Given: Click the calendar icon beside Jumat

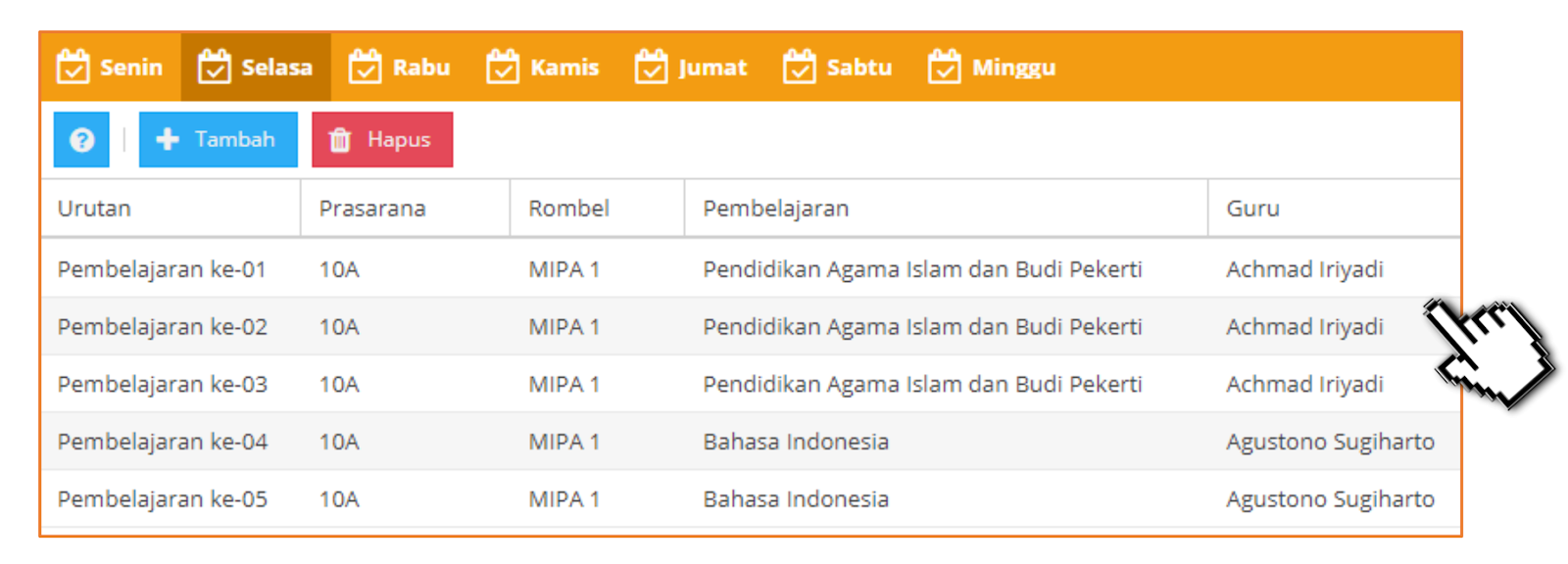Looking at the screenshot, I should 651,67.
